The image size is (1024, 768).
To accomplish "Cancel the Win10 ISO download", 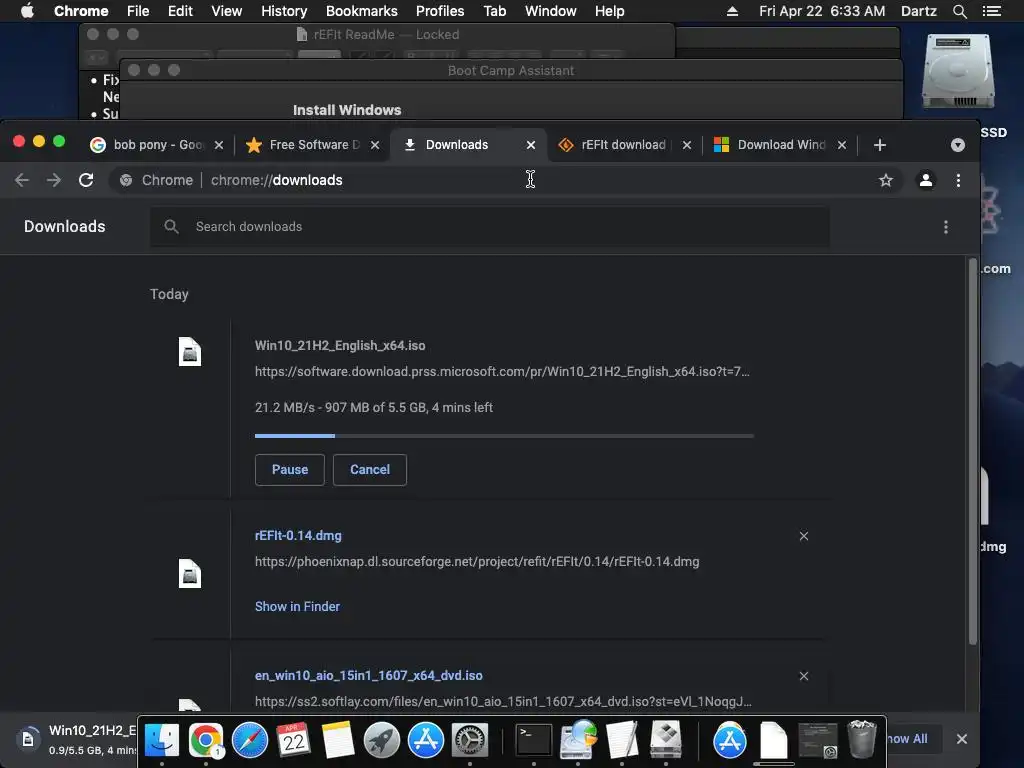I will click(370, 470).
